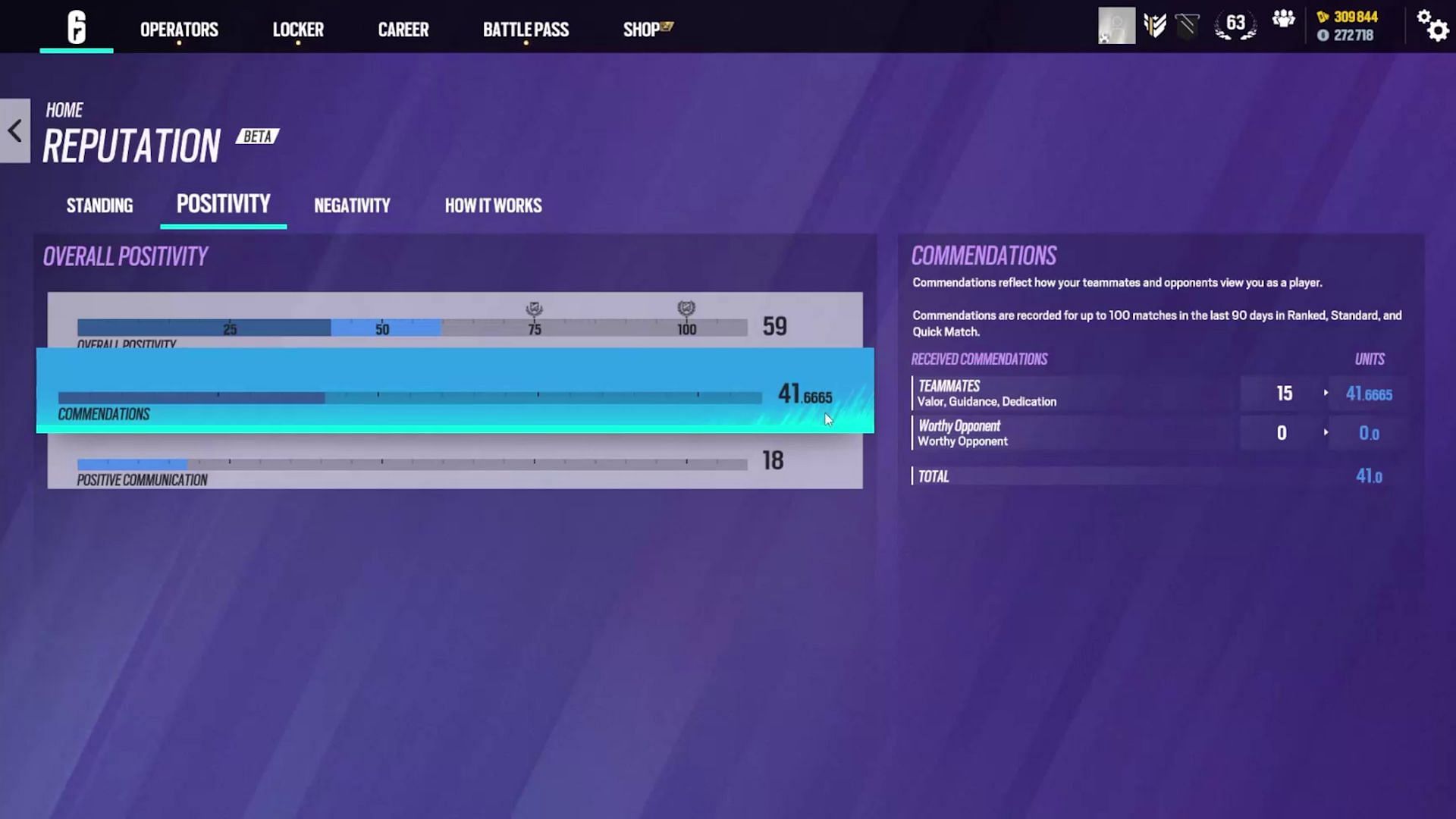
Task: Navigate back using the left arrow button
Action: (x=14, y=130)
